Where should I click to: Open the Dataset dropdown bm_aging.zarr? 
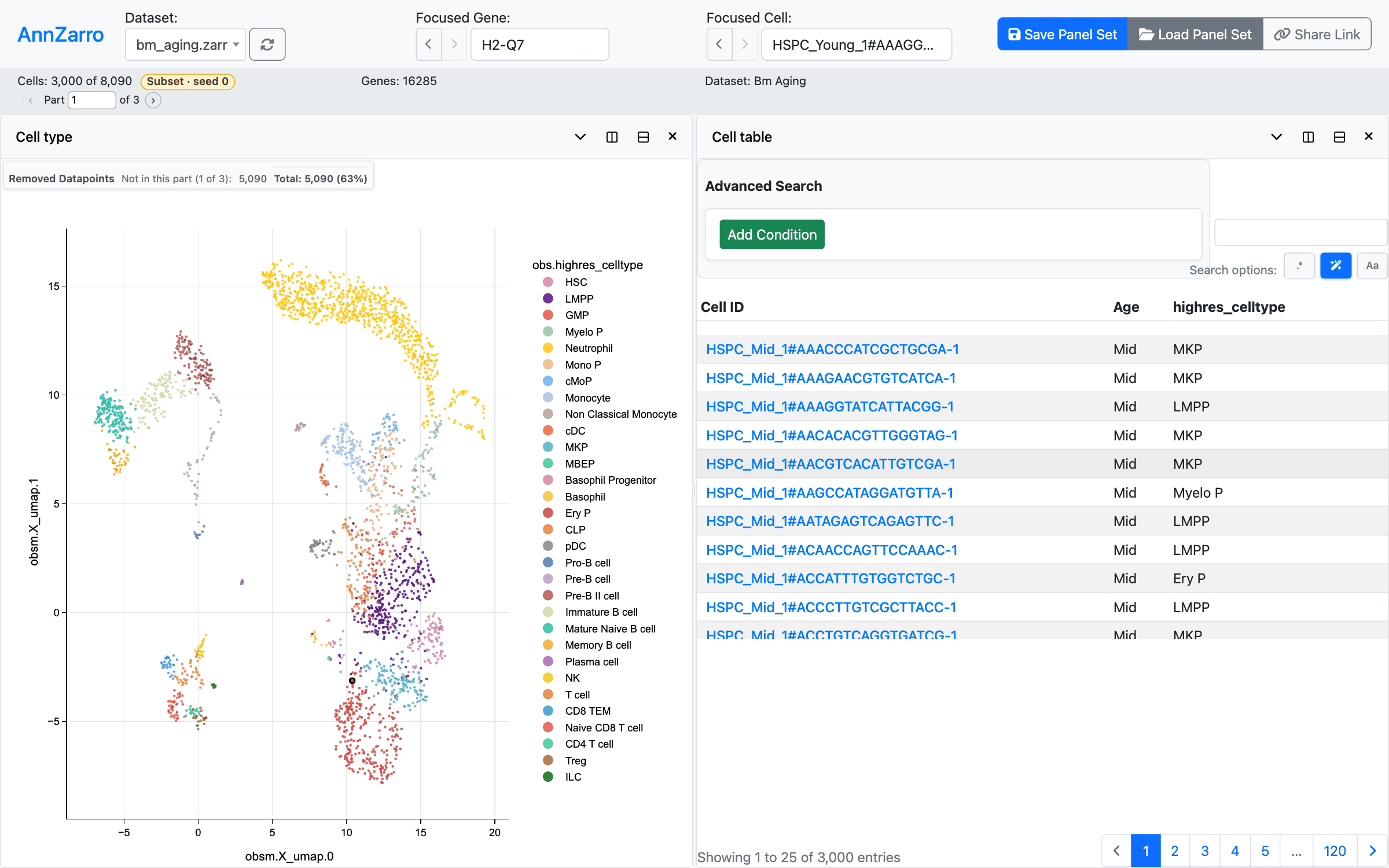(x=185, y=45)
